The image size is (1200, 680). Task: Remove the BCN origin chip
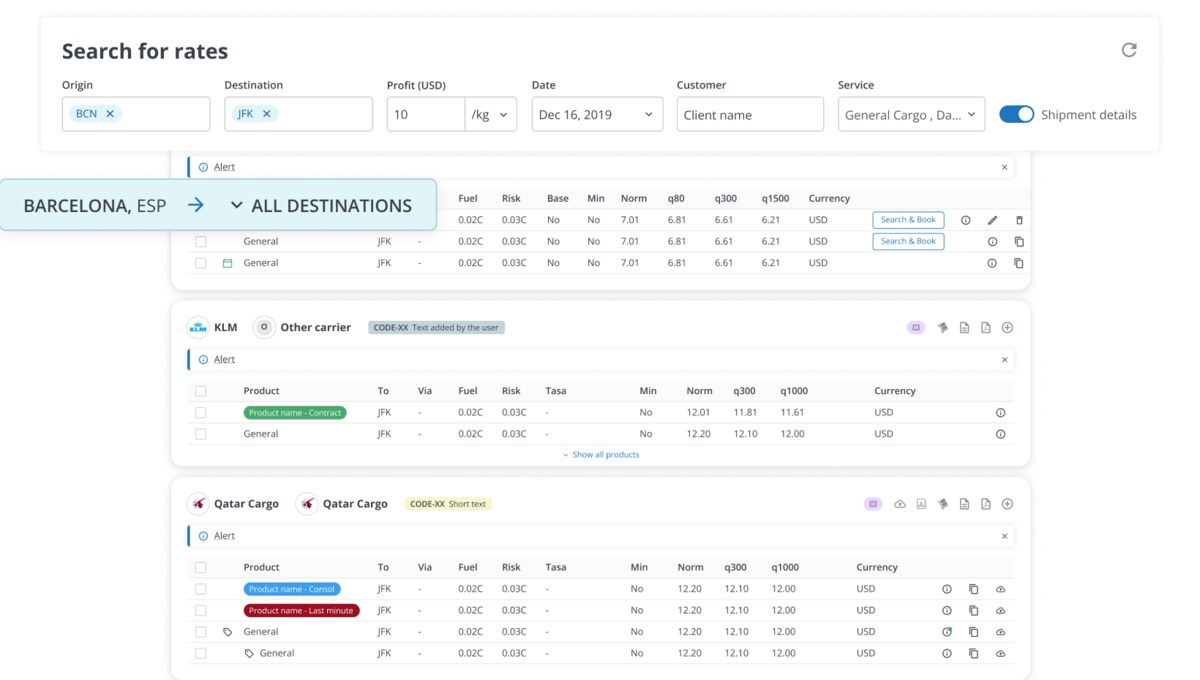(x=110, y=114)
